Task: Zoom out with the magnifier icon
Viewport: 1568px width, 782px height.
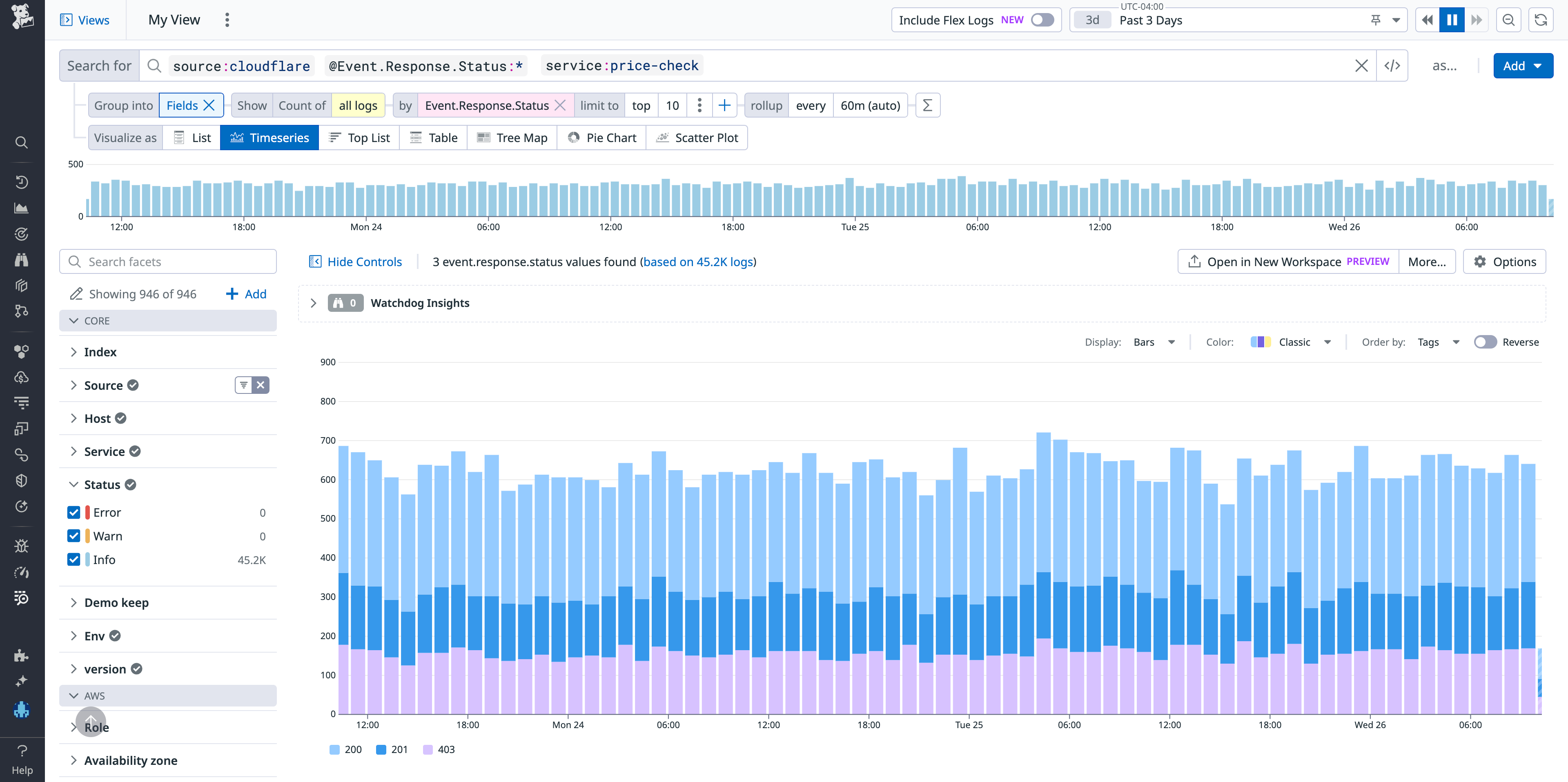Action: (x=1508, y=20)
